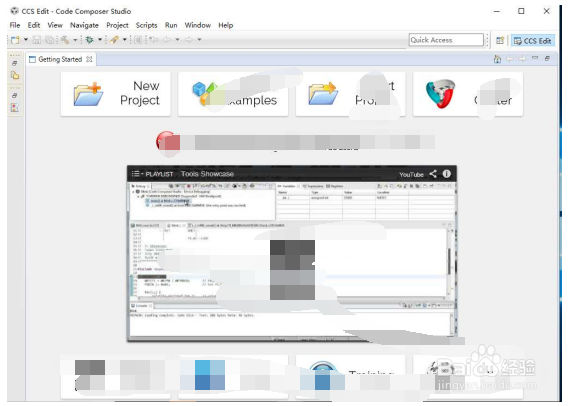
Task: Click the YouTube logo on the video
Action: click(x=411, y=174)
